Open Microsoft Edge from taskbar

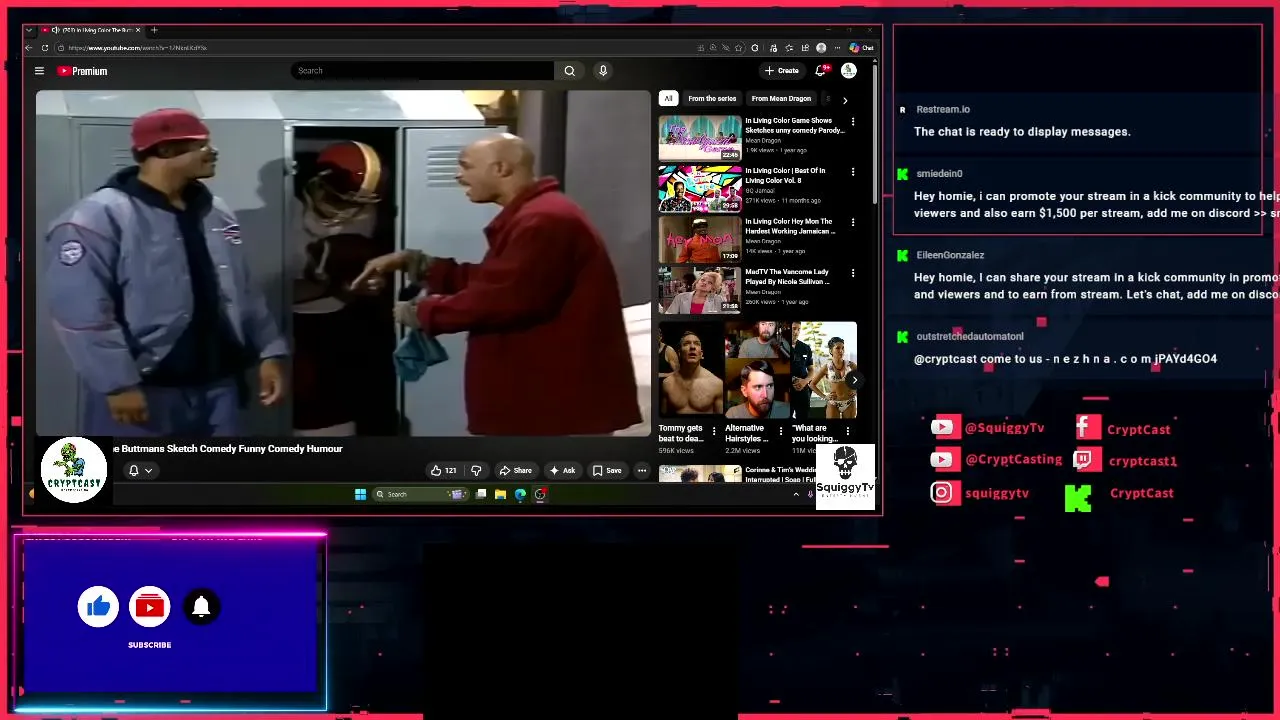(520, 494)
